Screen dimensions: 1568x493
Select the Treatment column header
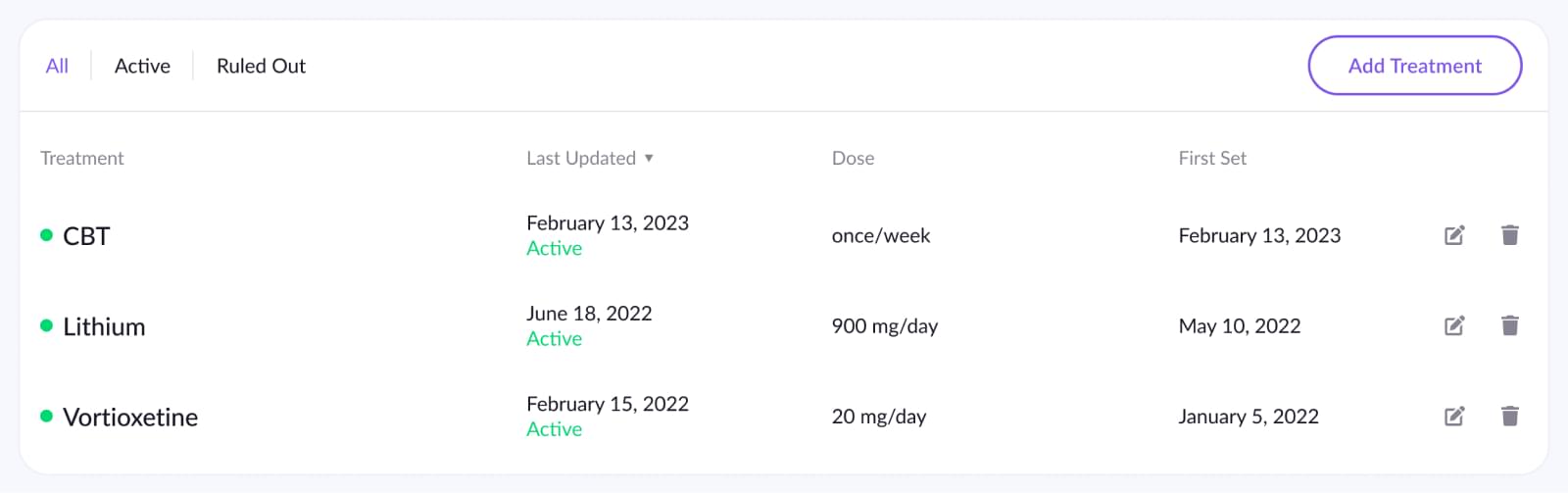82,158
